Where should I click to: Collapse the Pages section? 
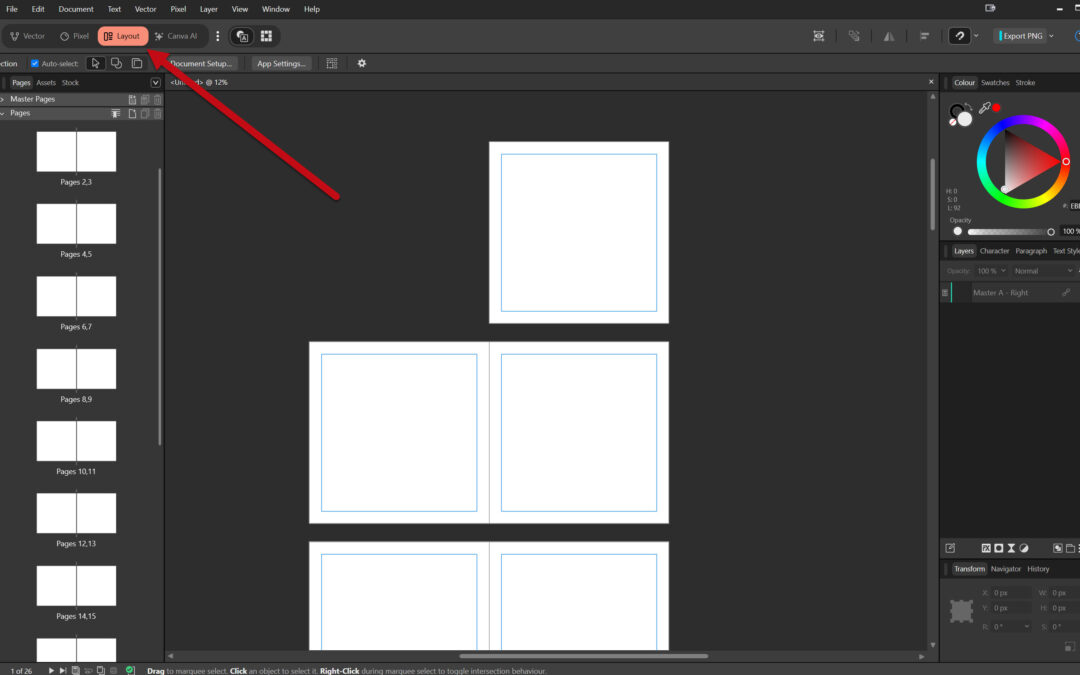click(x=3, y=113)
